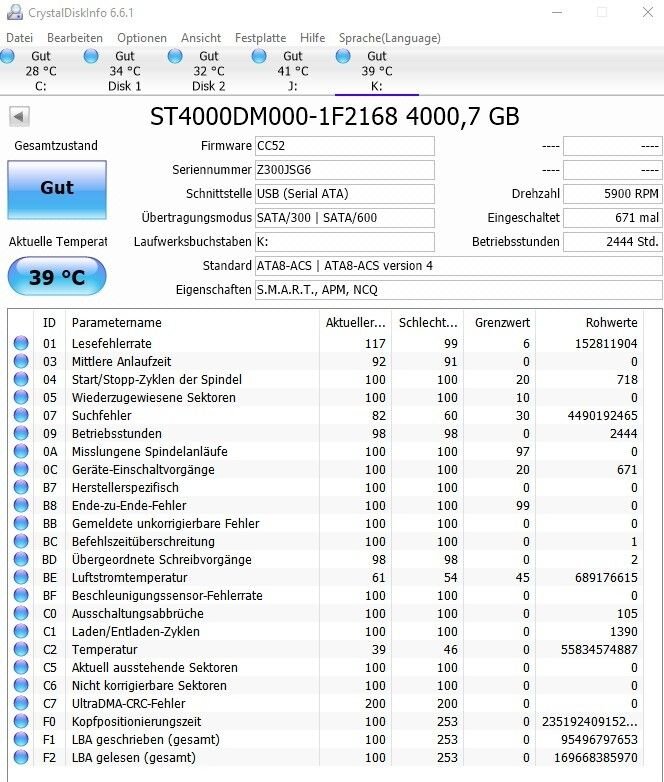Select the C: drive status orb
The height and width of the screenshot is (782, 664).
click(x=7, y=56)
